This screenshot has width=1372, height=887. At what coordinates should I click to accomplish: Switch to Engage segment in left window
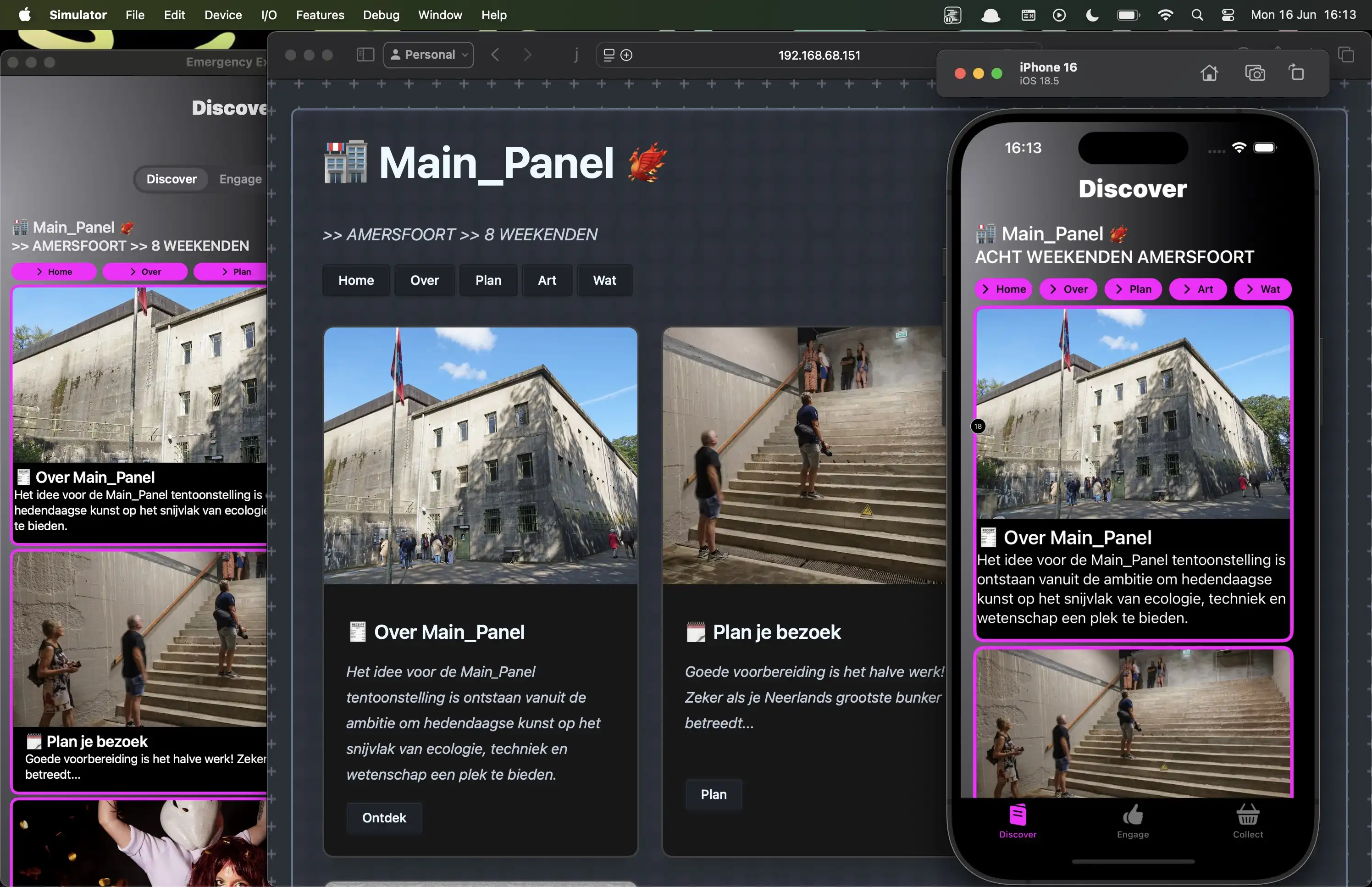point(240,179)
